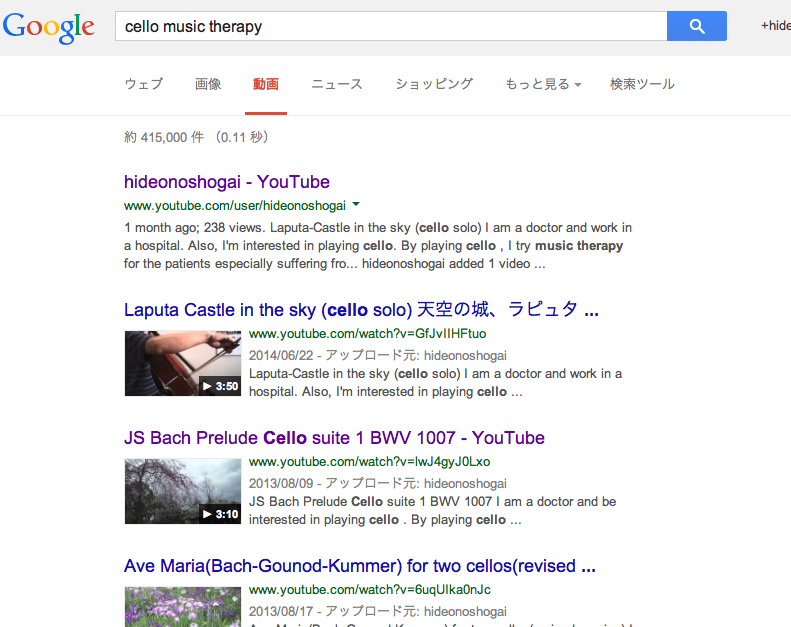Switch to the 画像 tab
Screen dimensions: 791x627
point(208,84)
